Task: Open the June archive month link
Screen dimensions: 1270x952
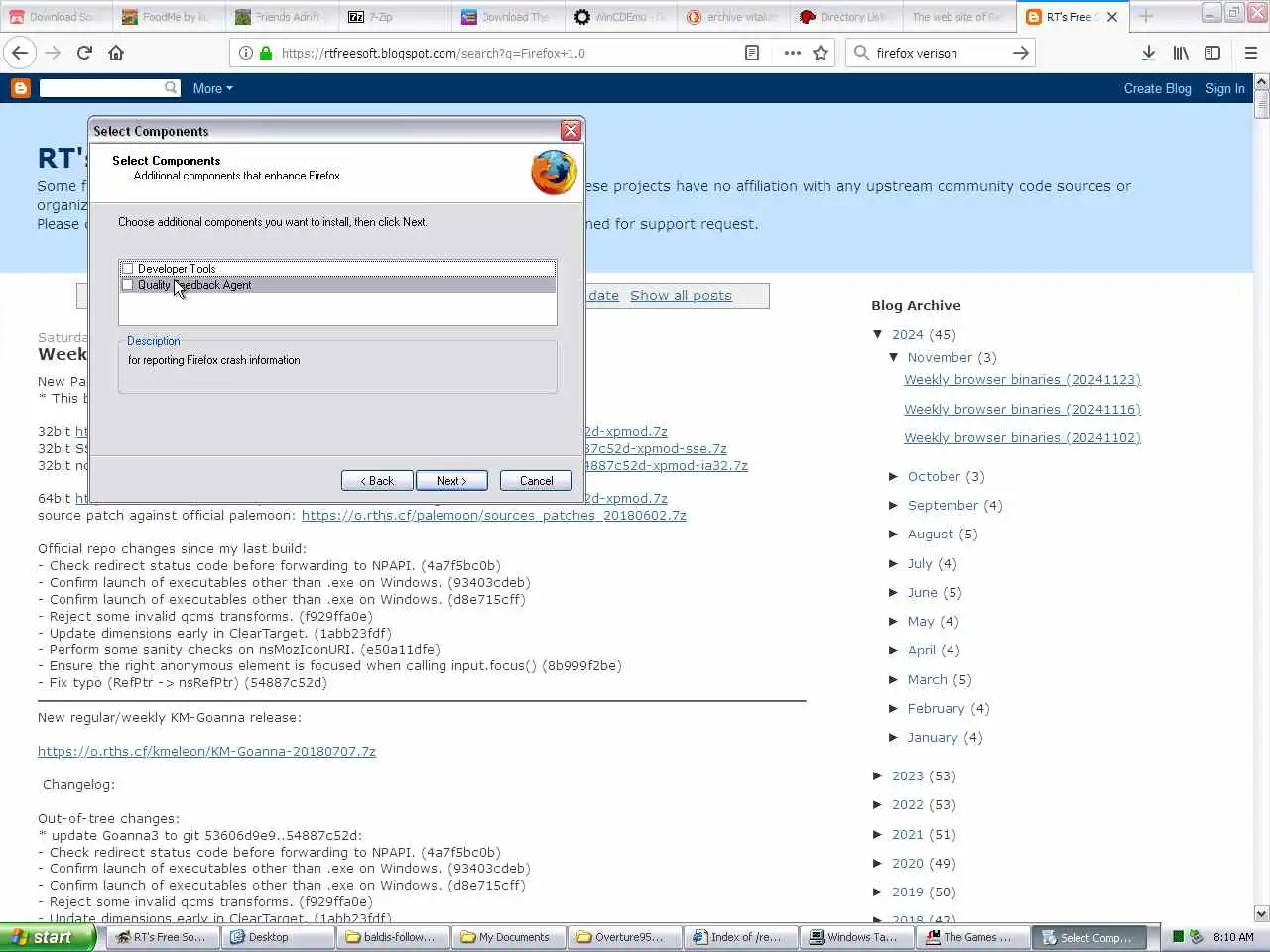Action: tap(922, 592)
